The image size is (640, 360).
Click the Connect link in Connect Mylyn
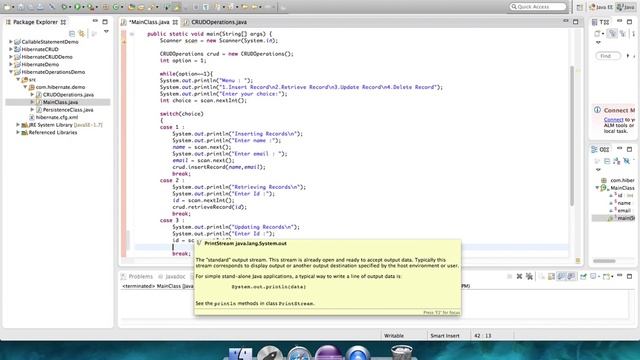(x=613, y=120)
